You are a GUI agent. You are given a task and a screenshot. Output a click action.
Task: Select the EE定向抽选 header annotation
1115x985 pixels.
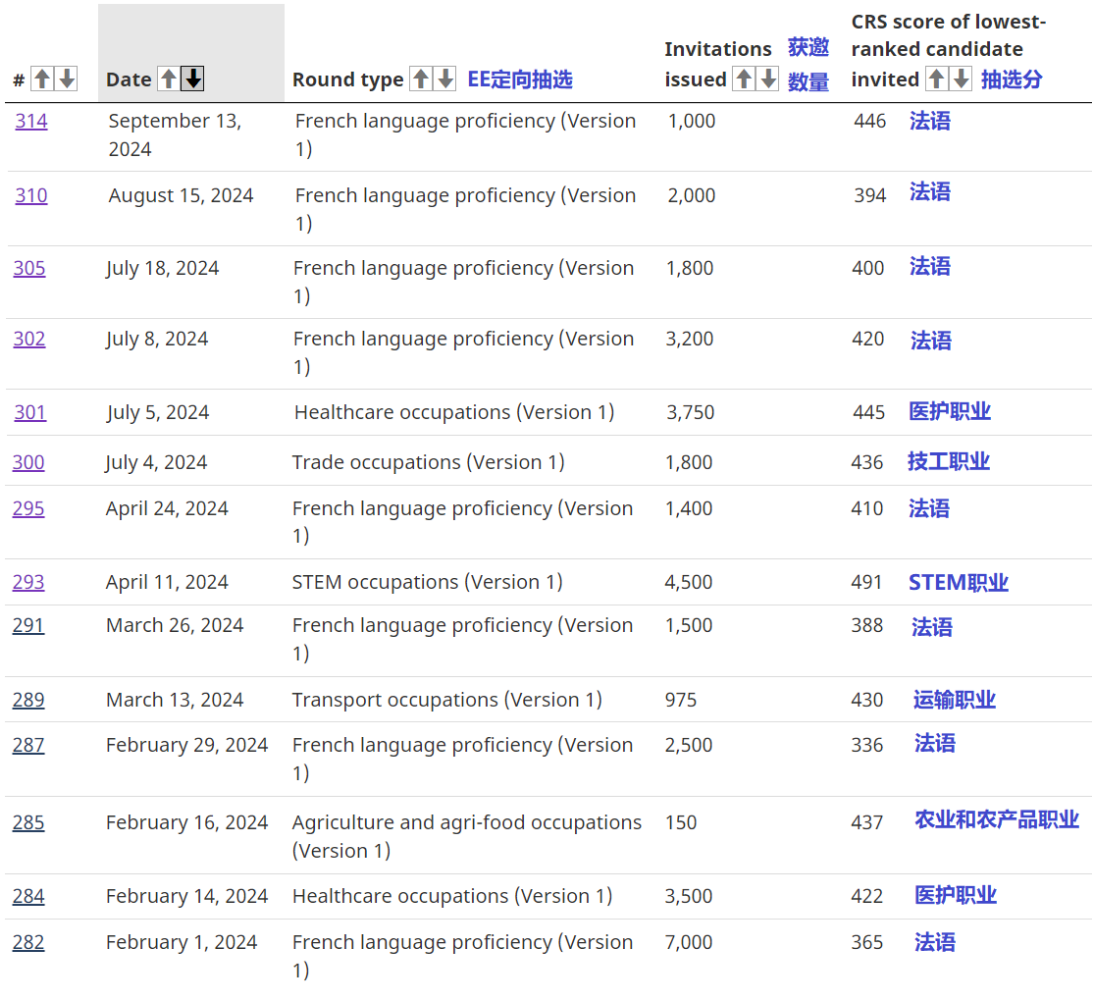coord(520,79)
